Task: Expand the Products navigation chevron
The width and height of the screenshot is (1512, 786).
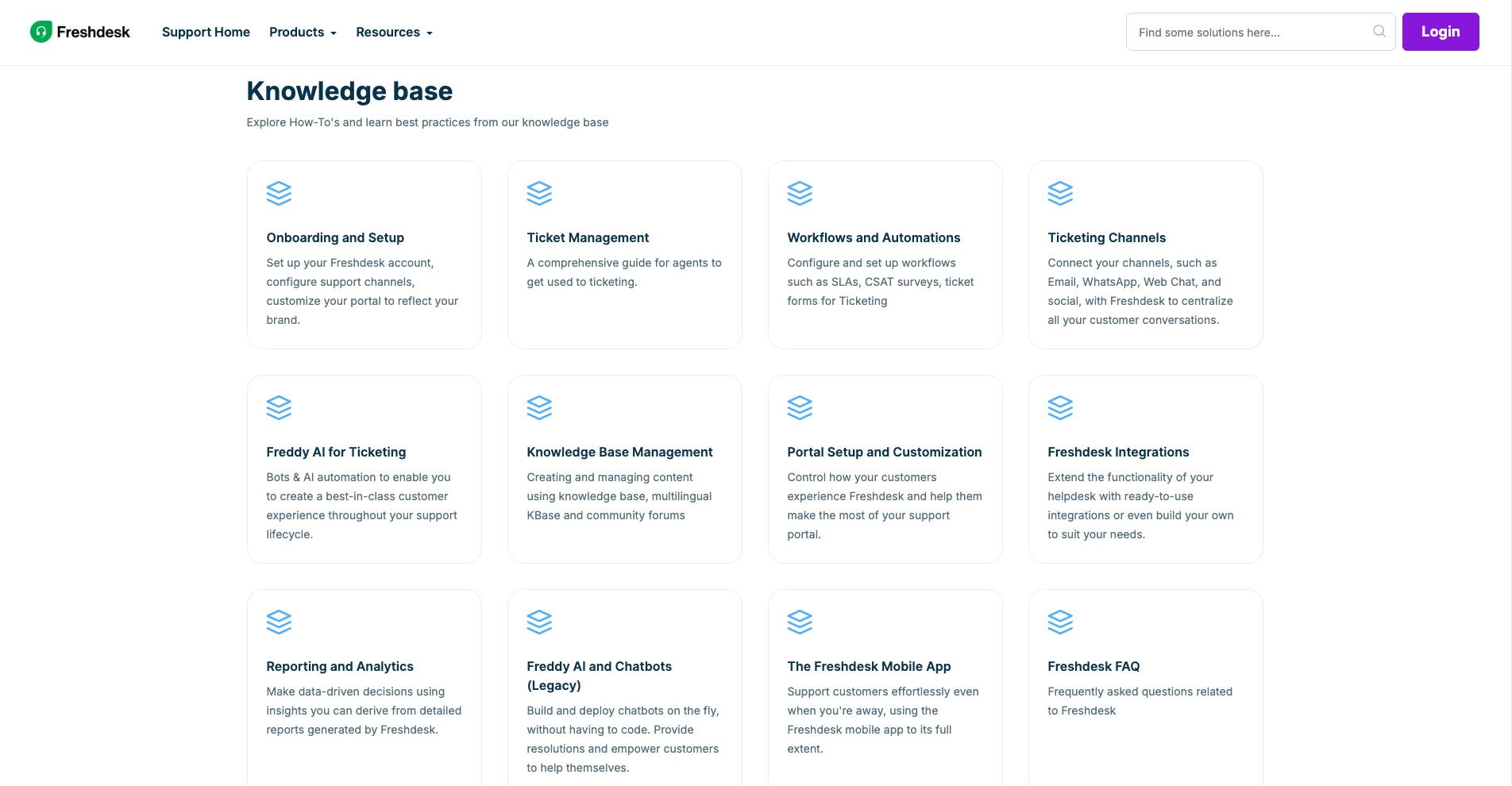Action: pos(333,33)
